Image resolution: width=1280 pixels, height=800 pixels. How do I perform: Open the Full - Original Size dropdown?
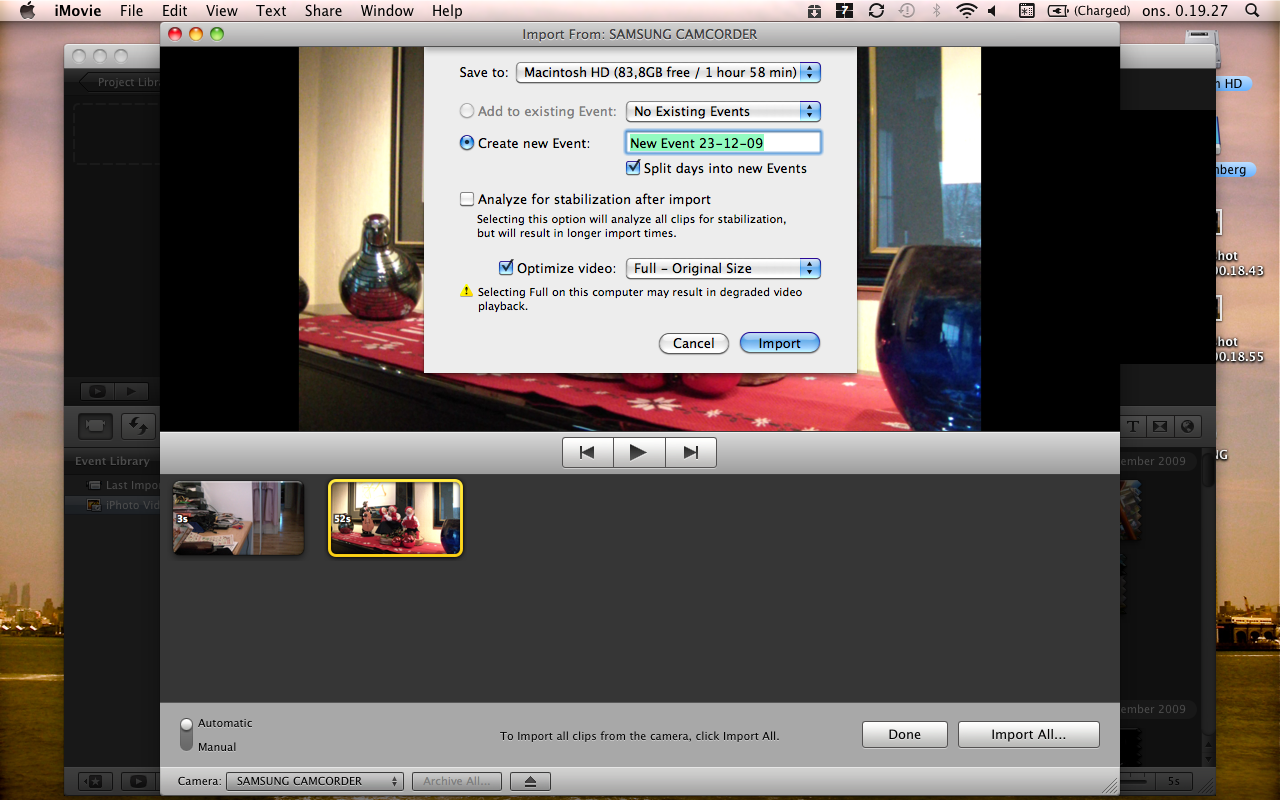[x=723, y=268]
